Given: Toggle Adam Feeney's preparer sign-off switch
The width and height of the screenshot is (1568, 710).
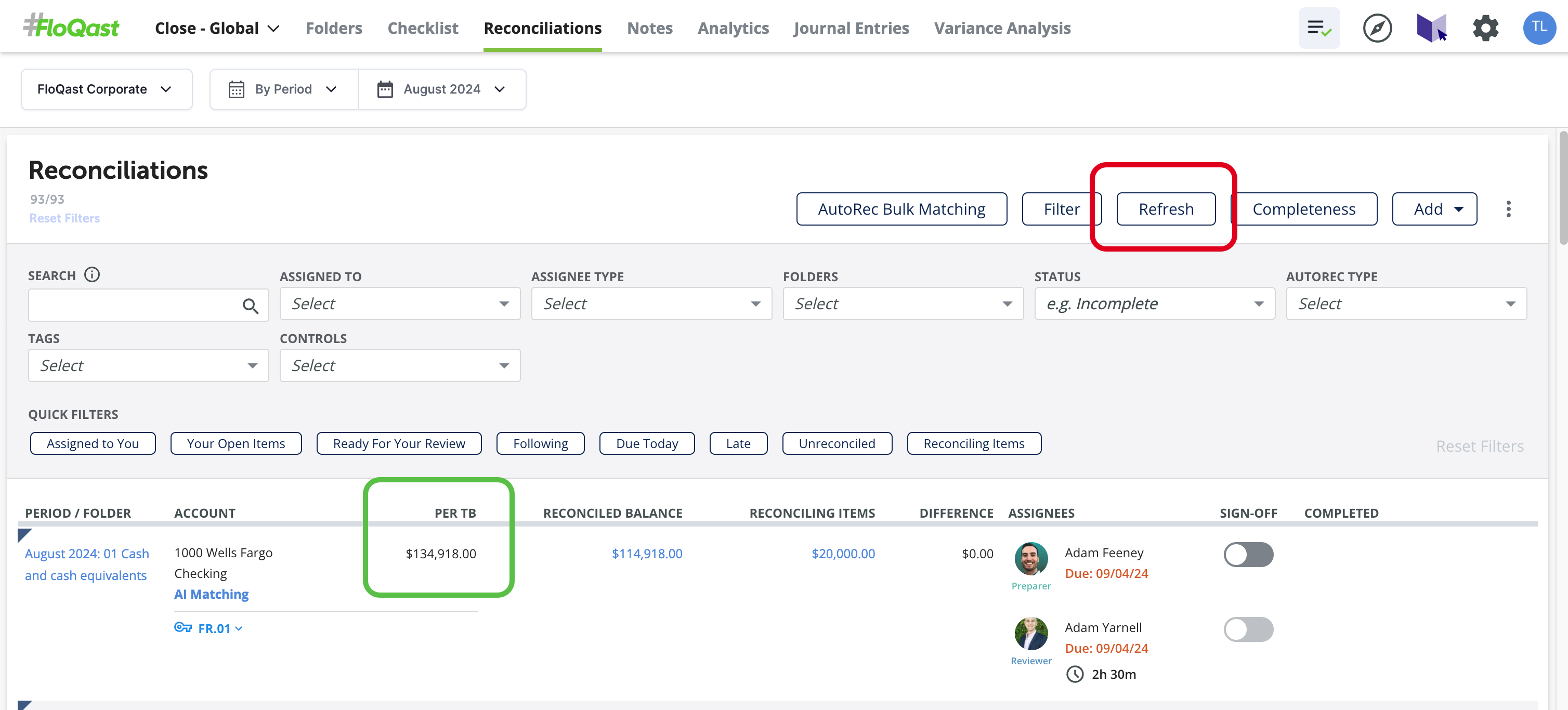Looking at the screenshot, I should (x=1248, y=554).
